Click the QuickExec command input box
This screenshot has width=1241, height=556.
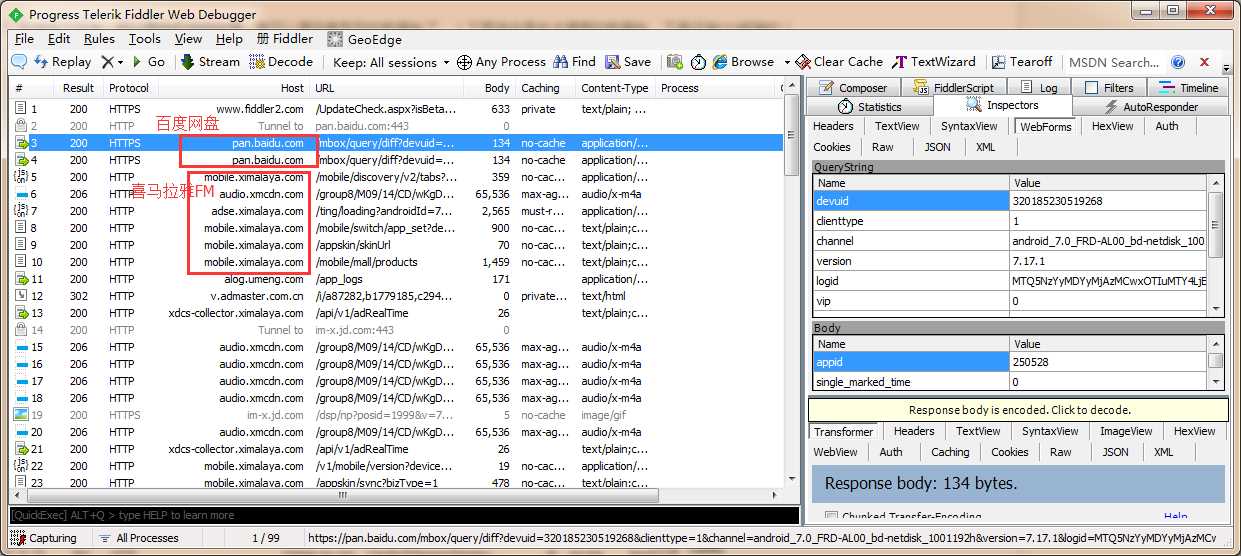[x=404, y=516]
